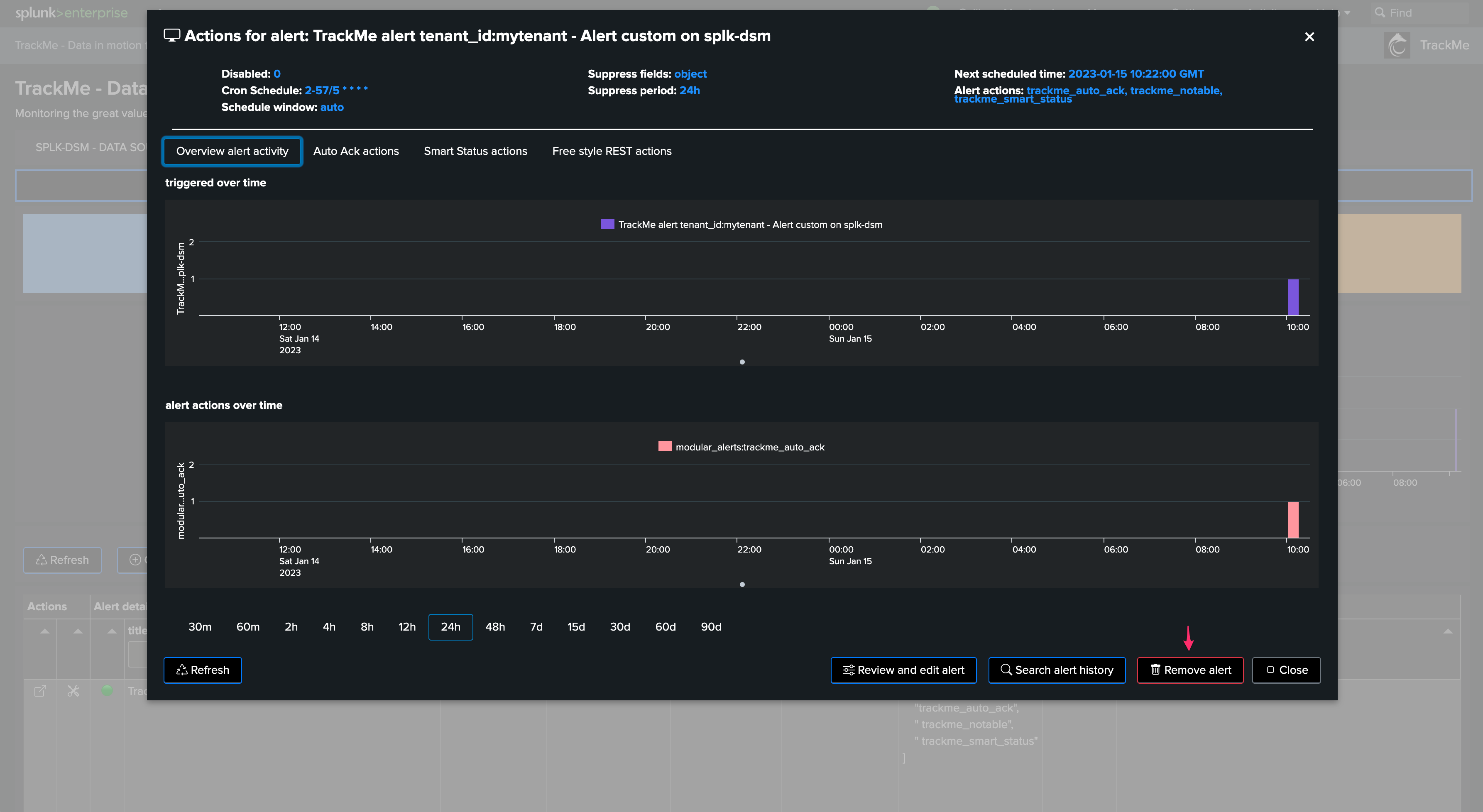Viewport: 1483px width, 812px height.
Task: Click Review and edit alert button
Action: 903,670
